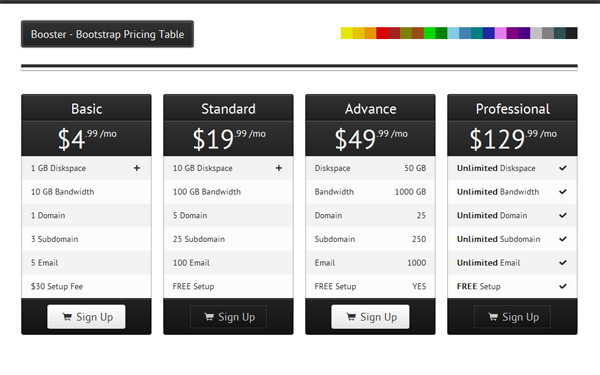Click the $4.99 /mo price

coord(87,139)
